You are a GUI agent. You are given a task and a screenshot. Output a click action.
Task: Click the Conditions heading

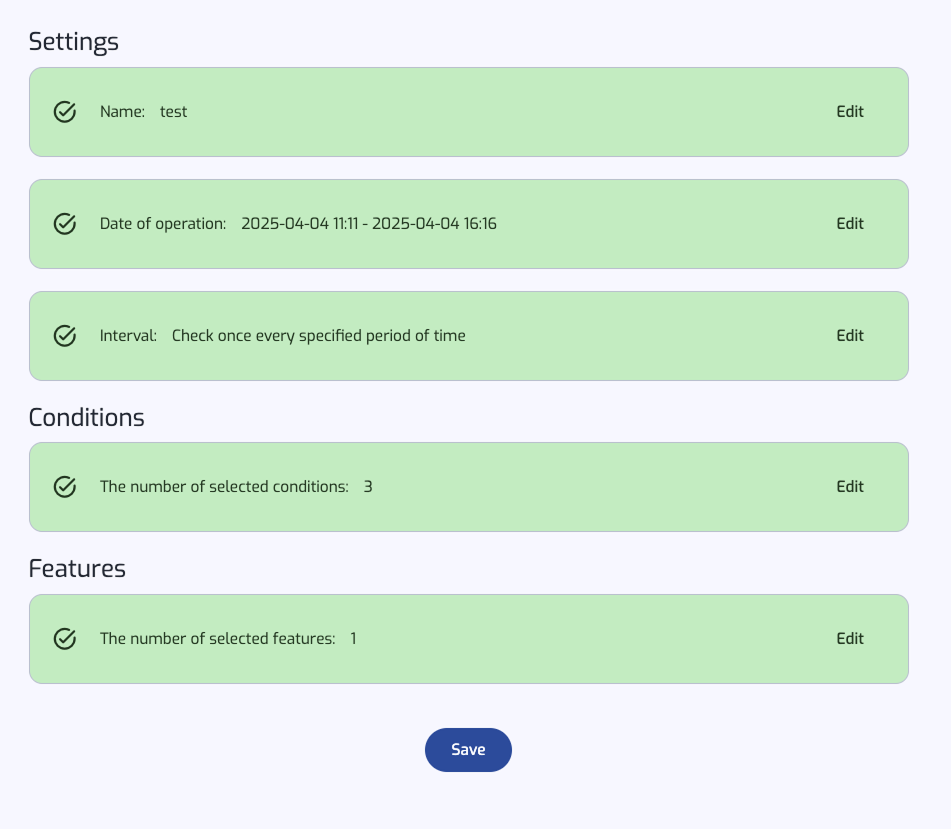pos(87,417)
